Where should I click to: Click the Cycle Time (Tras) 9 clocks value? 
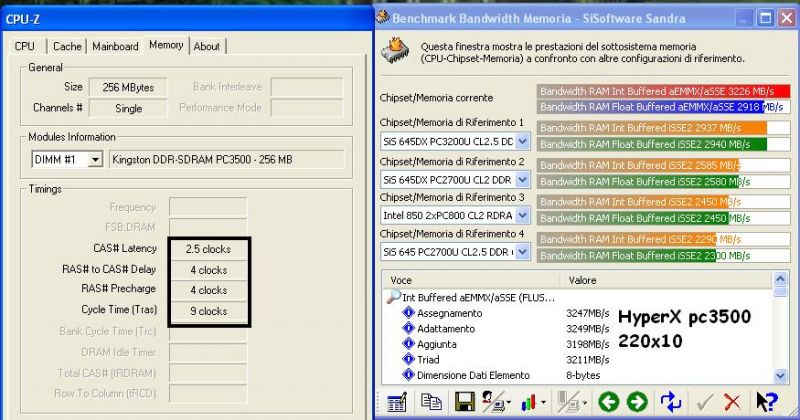208,311
